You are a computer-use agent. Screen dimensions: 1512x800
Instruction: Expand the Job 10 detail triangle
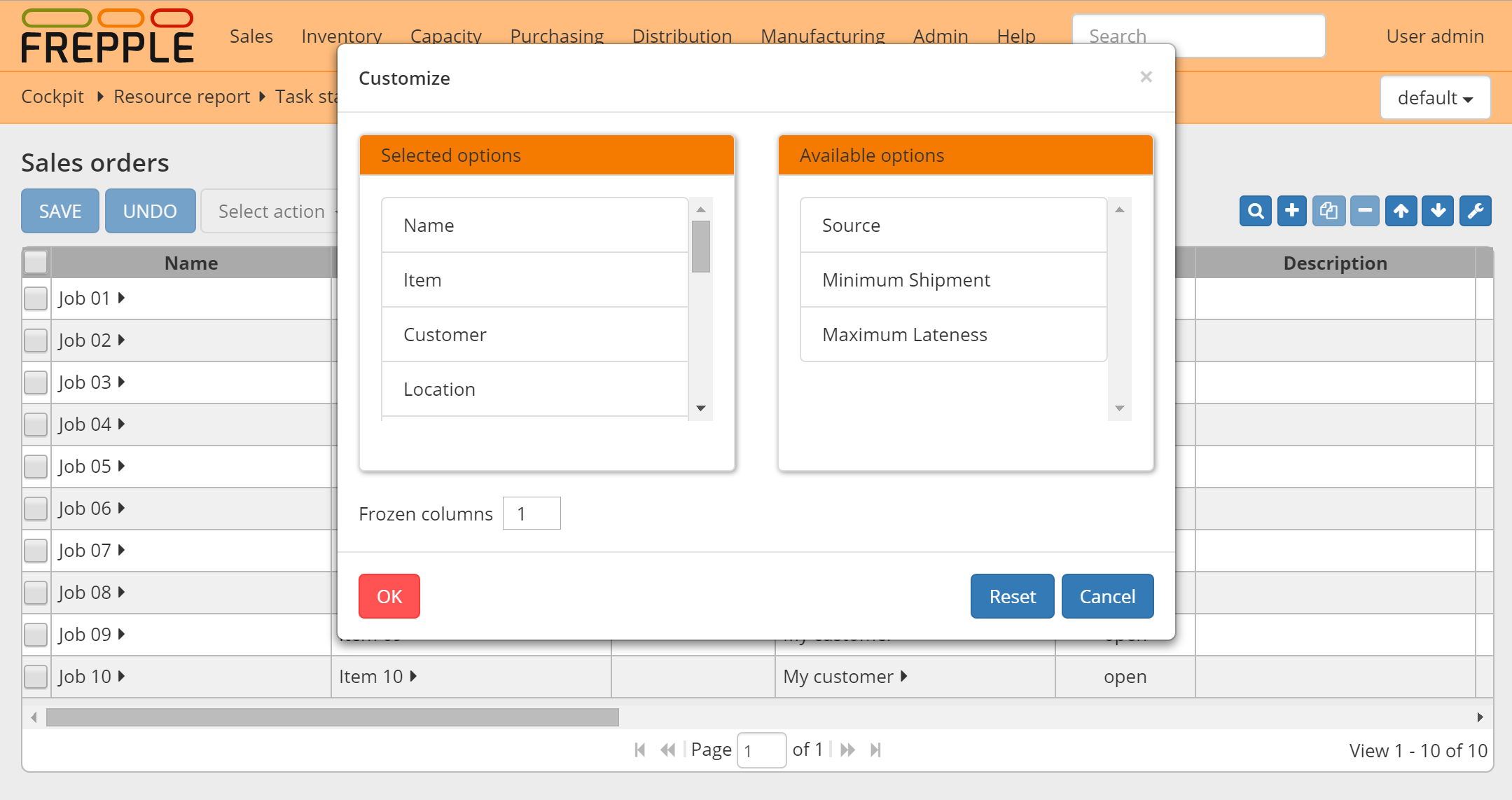(122, 676)
